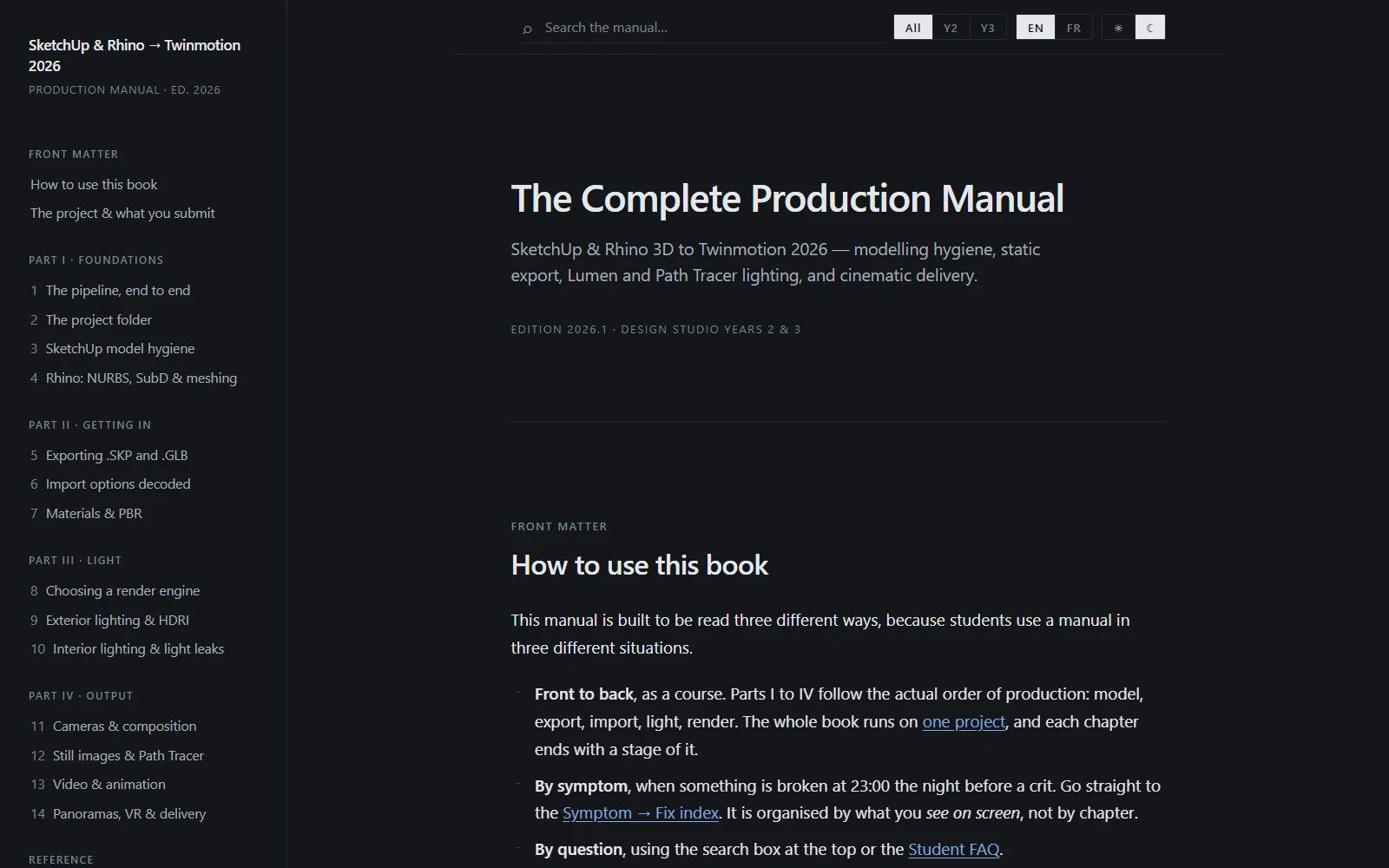The image size is (1389, 868).
Task: Go to chapter 3 SketchUp model hygiene
Action: [113, 349]
